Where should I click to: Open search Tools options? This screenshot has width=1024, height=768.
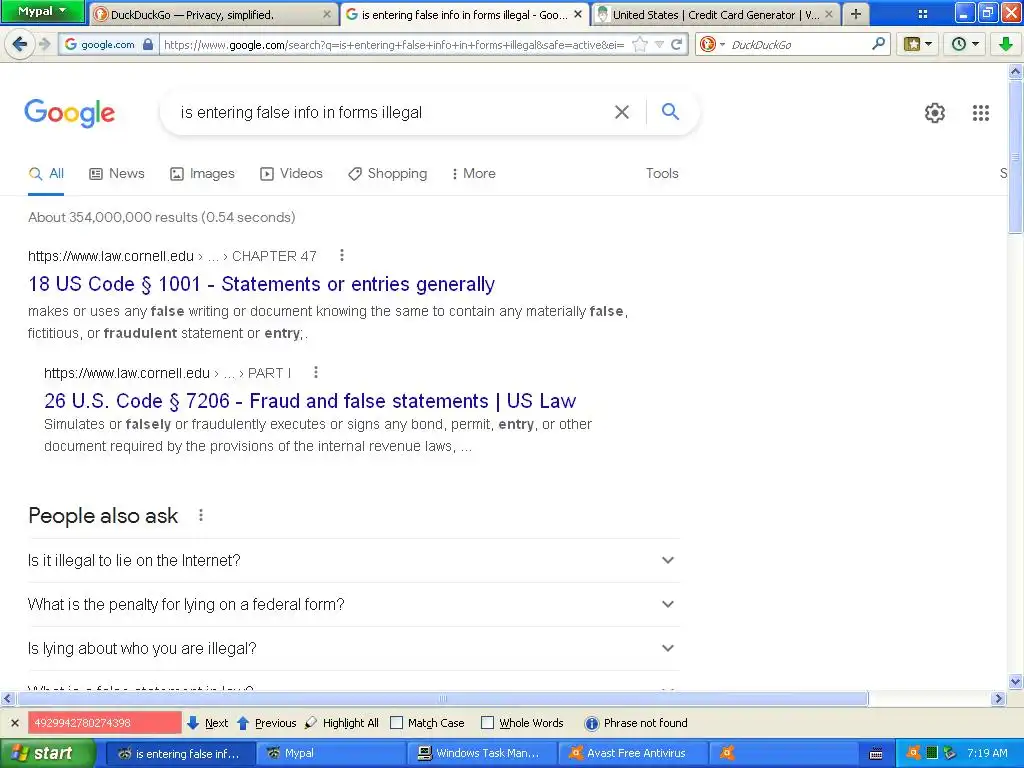pos(662,174)
